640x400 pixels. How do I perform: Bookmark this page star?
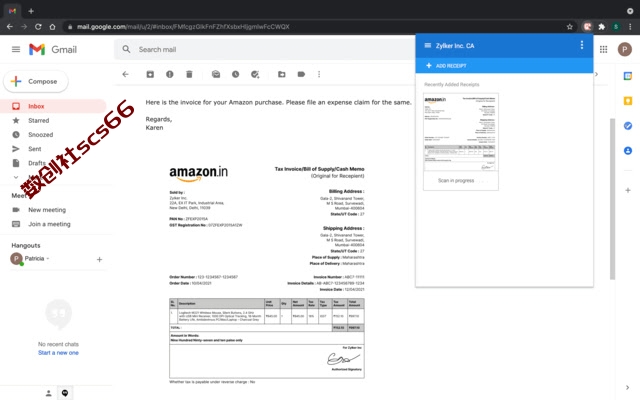point(570,27)
